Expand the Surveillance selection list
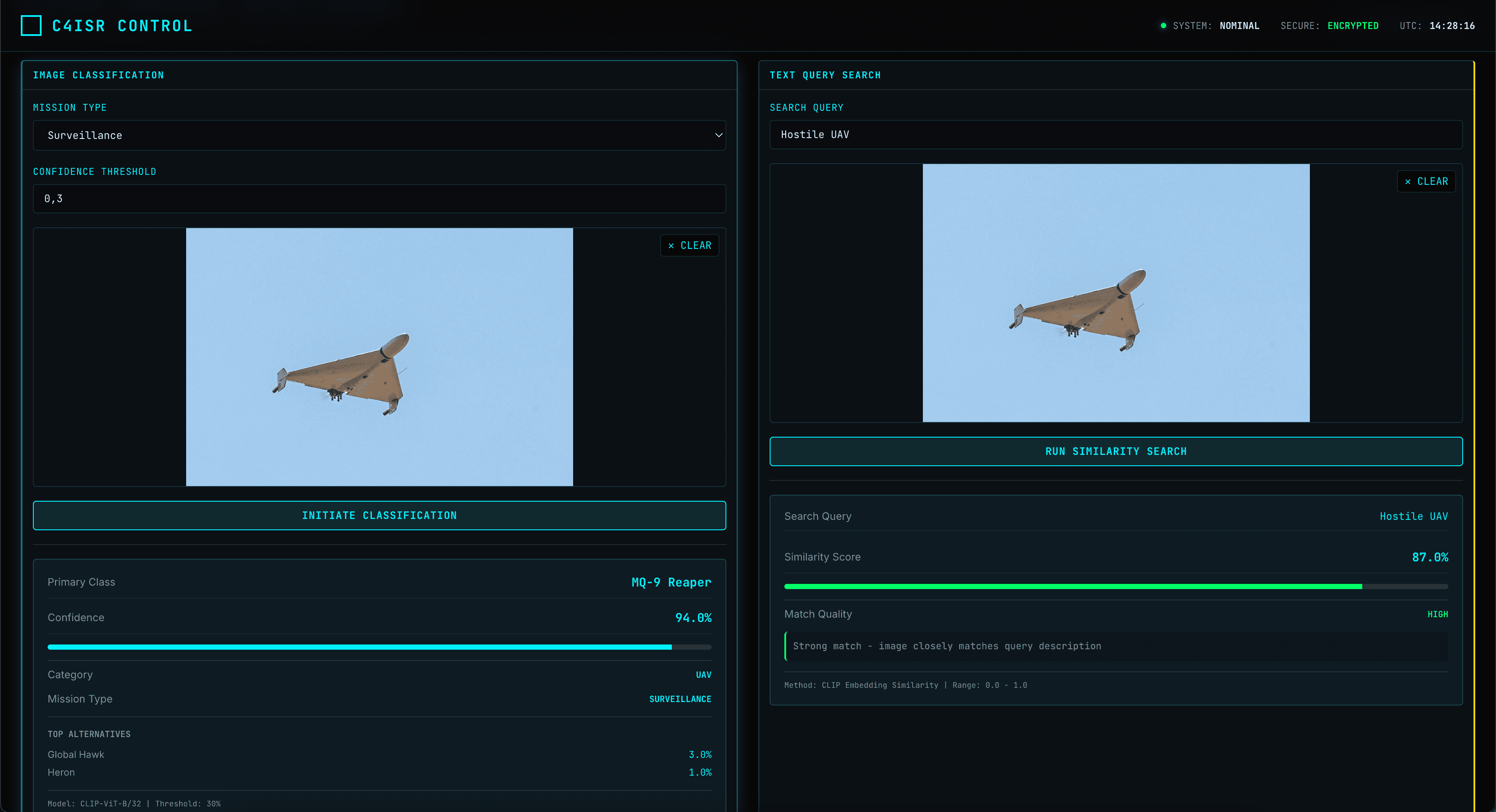Screen dimensions: 1496x812 tap(380, 135)
